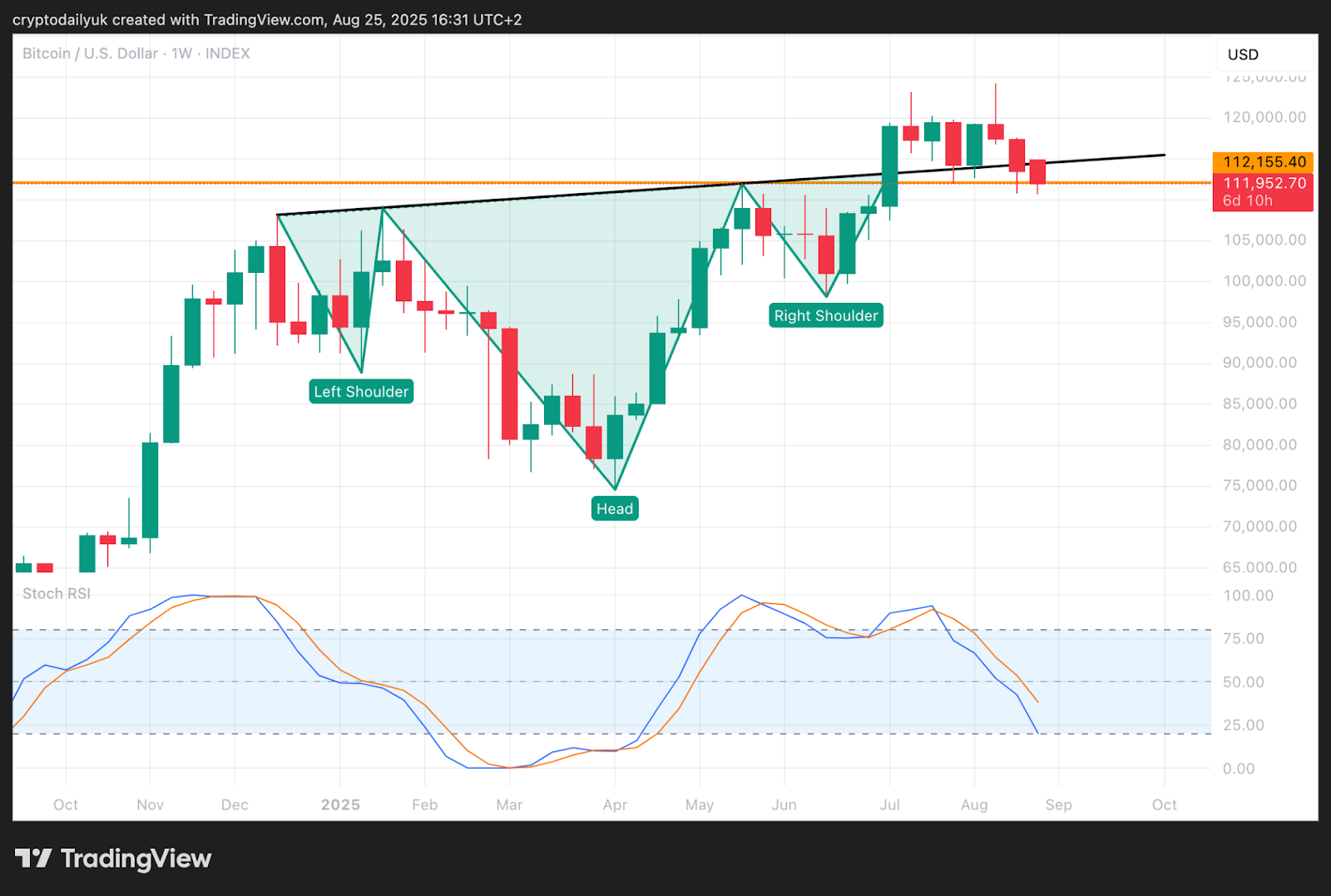Click the cryptodailyuk TradingView.com header caption
1331x896 pixels.
[x=267, y=19]
